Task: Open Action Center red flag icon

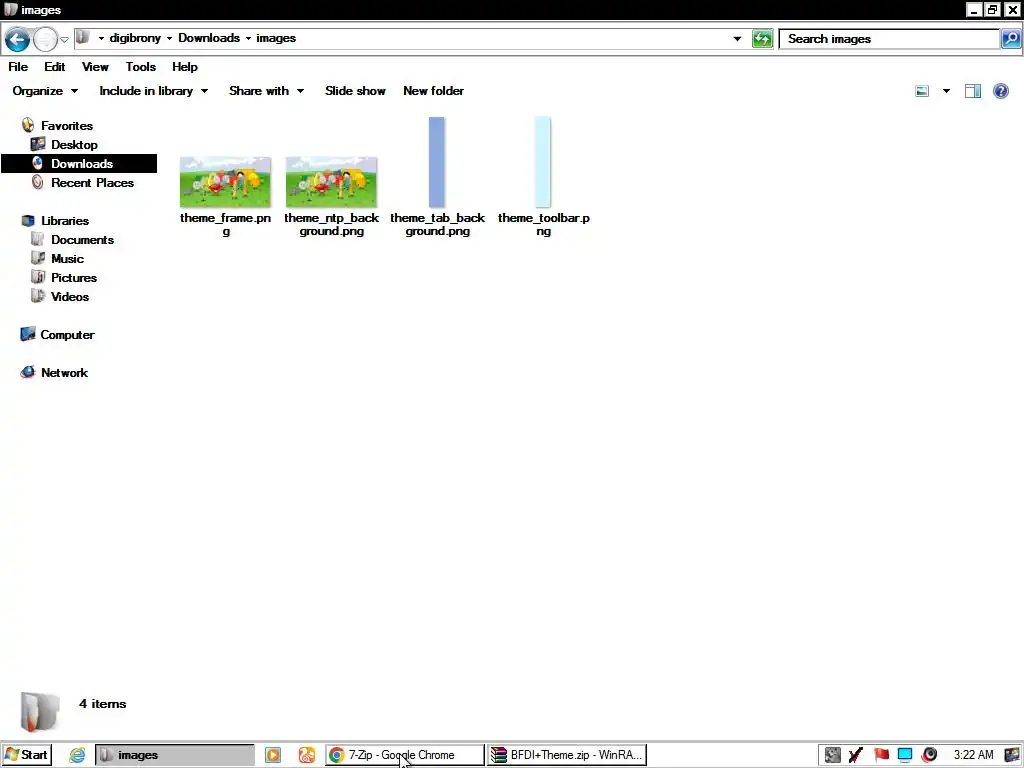Action: coord(881,755)
